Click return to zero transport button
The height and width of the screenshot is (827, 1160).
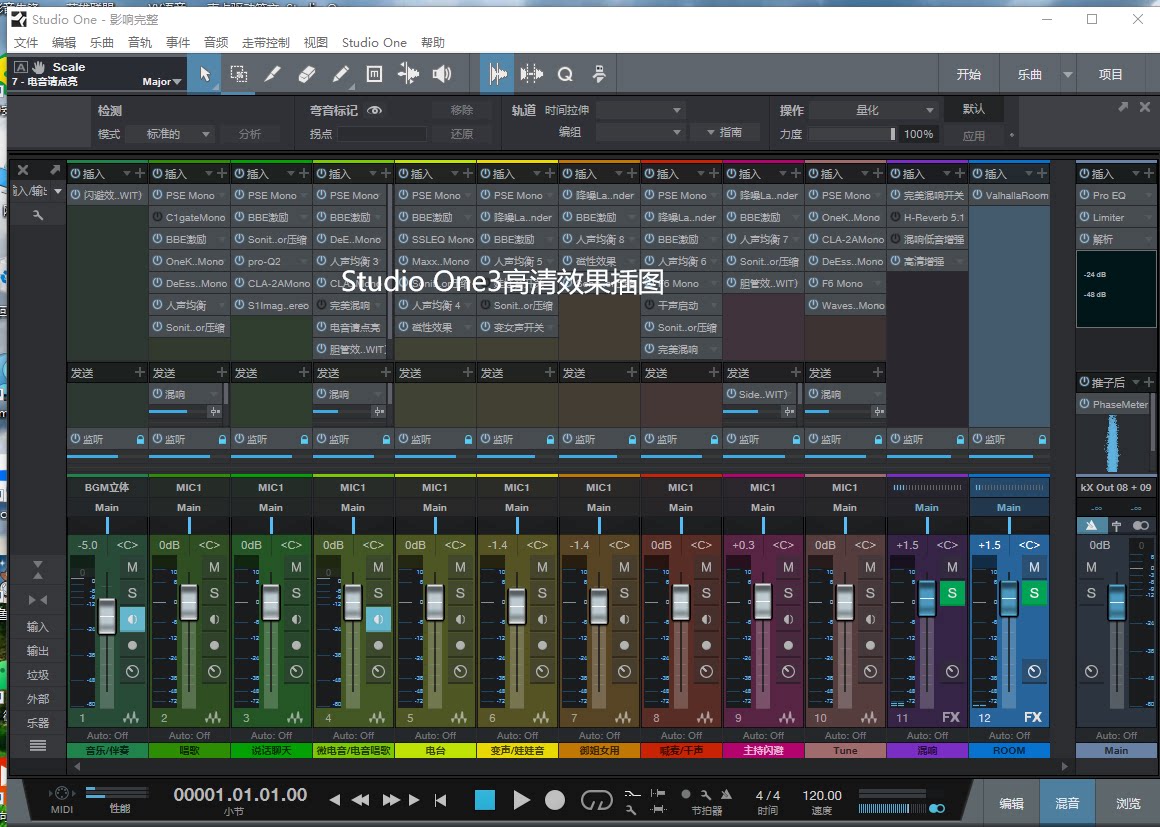click(x=440, y=800)
